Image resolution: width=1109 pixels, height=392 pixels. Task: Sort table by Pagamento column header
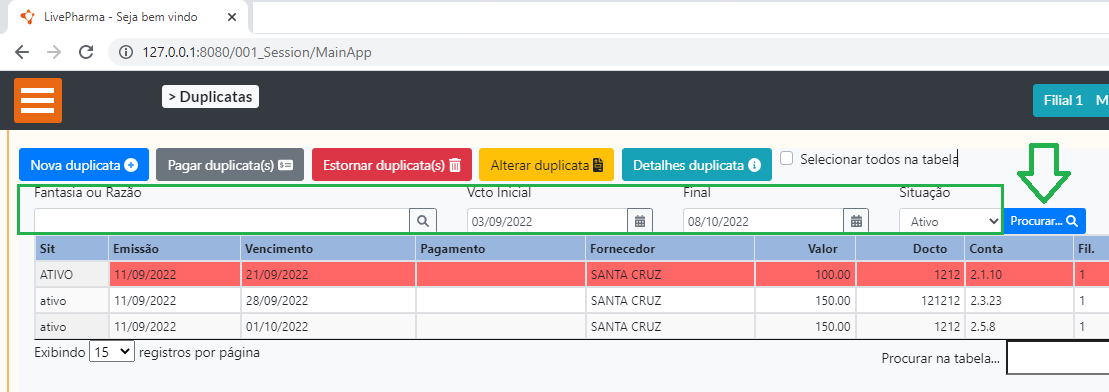500,248
